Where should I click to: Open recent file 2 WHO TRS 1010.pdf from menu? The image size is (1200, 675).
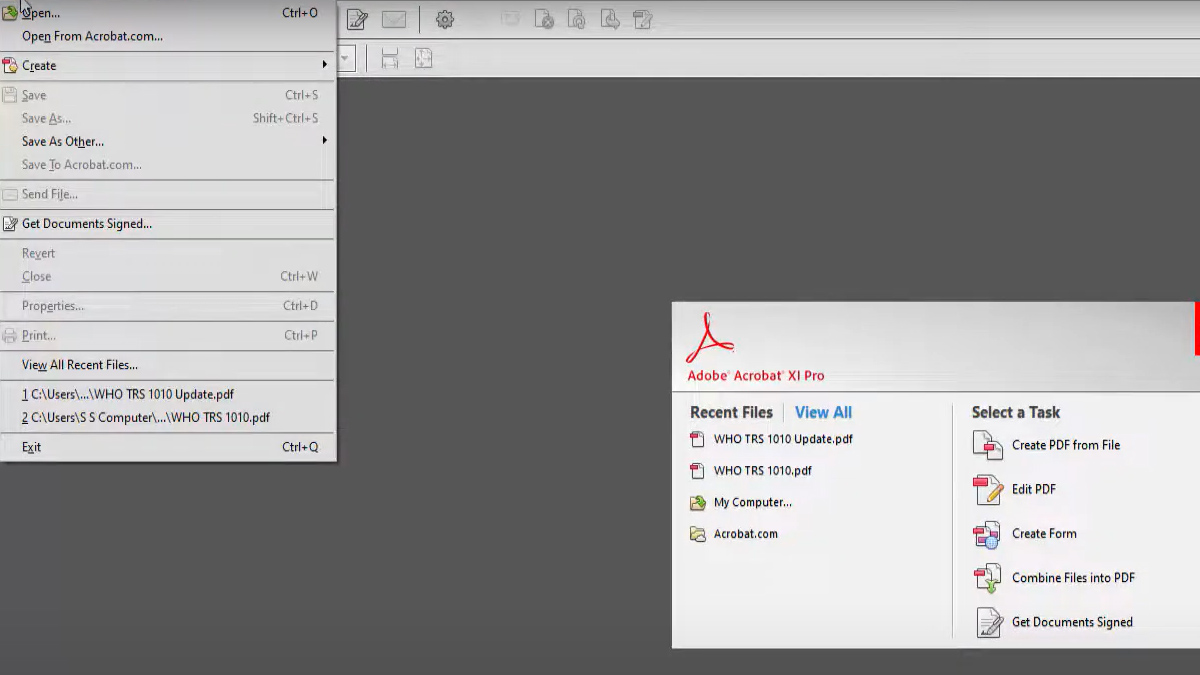(x=168, y=417)
